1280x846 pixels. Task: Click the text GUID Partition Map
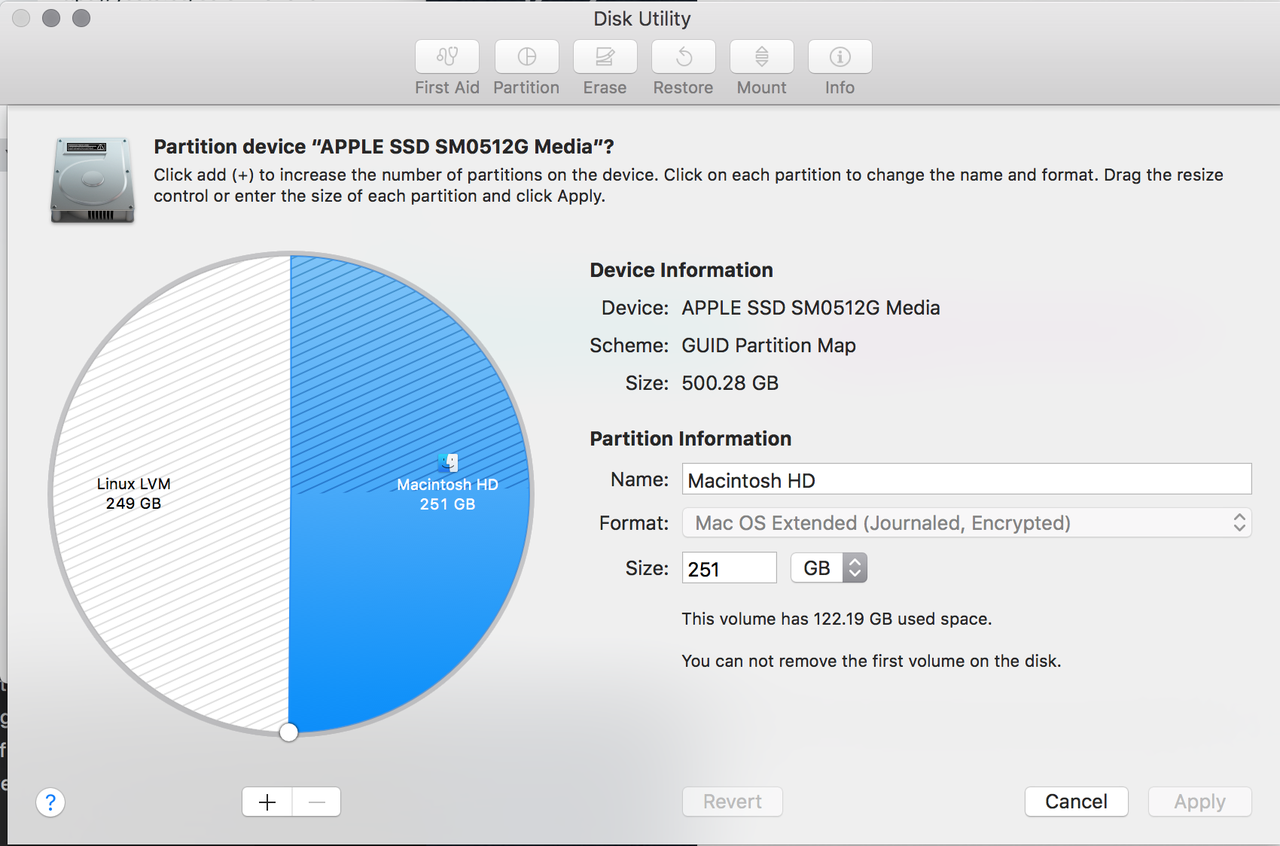769,346
